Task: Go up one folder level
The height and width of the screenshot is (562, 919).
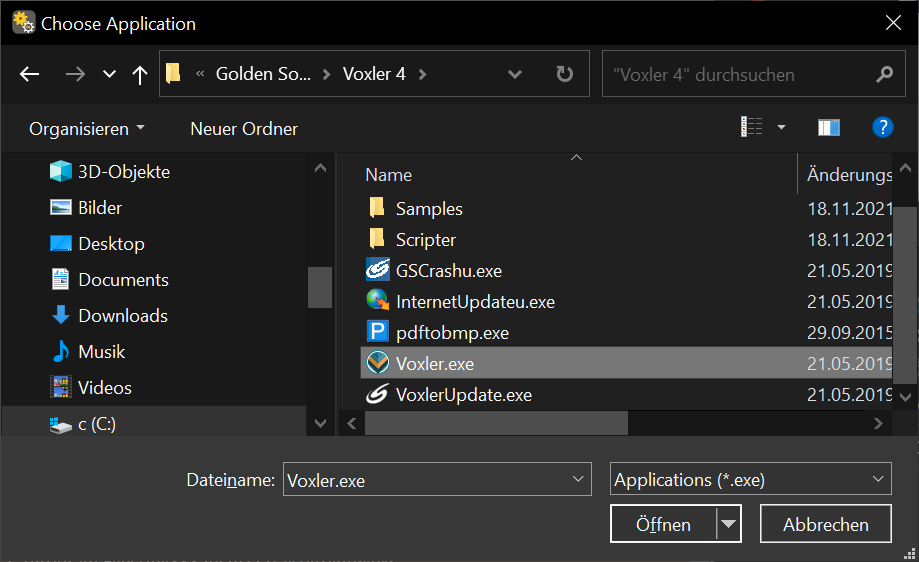Action: coord(139,74)
